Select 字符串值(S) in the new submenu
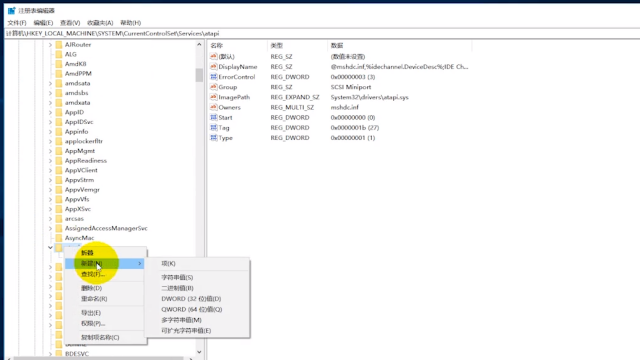 coord(177,278)
